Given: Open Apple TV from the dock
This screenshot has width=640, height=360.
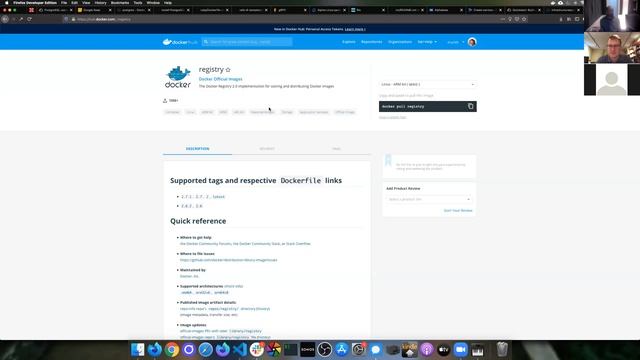Looking at the screenshot, I should (444, 349).
